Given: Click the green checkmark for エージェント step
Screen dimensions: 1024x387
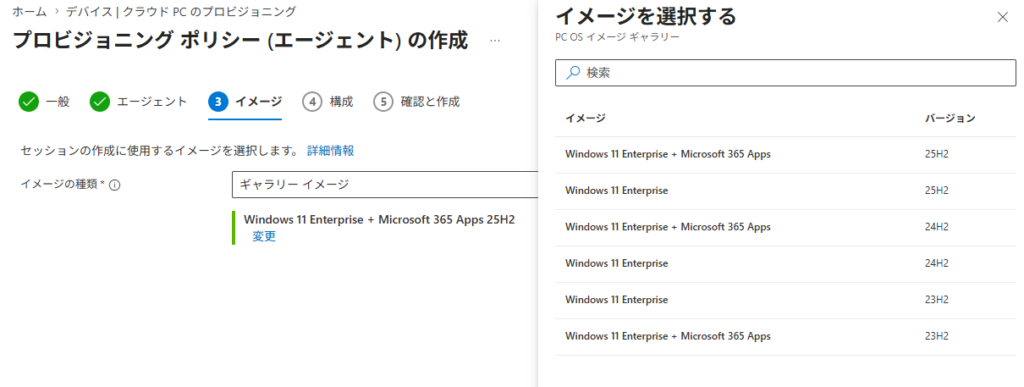Looking at the screenshot, I should click(100, 102).
